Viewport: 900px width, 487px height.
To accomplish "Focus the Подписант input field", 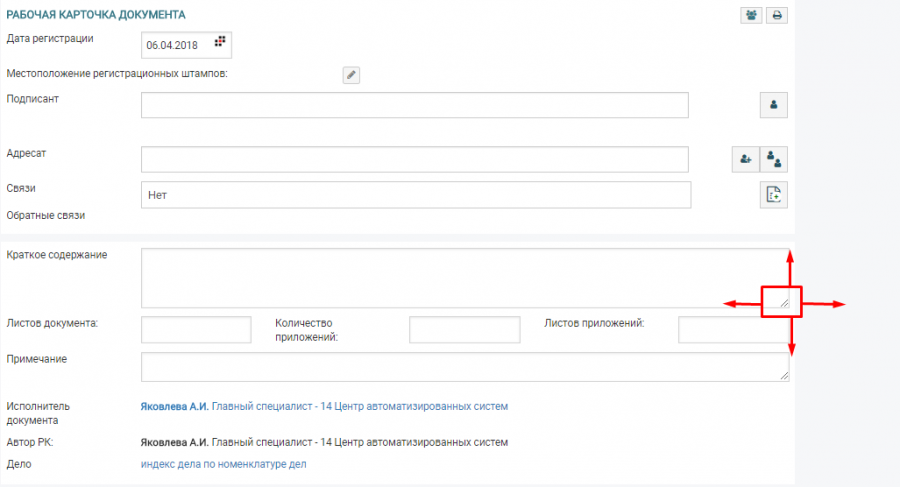I will coord(414,105).
